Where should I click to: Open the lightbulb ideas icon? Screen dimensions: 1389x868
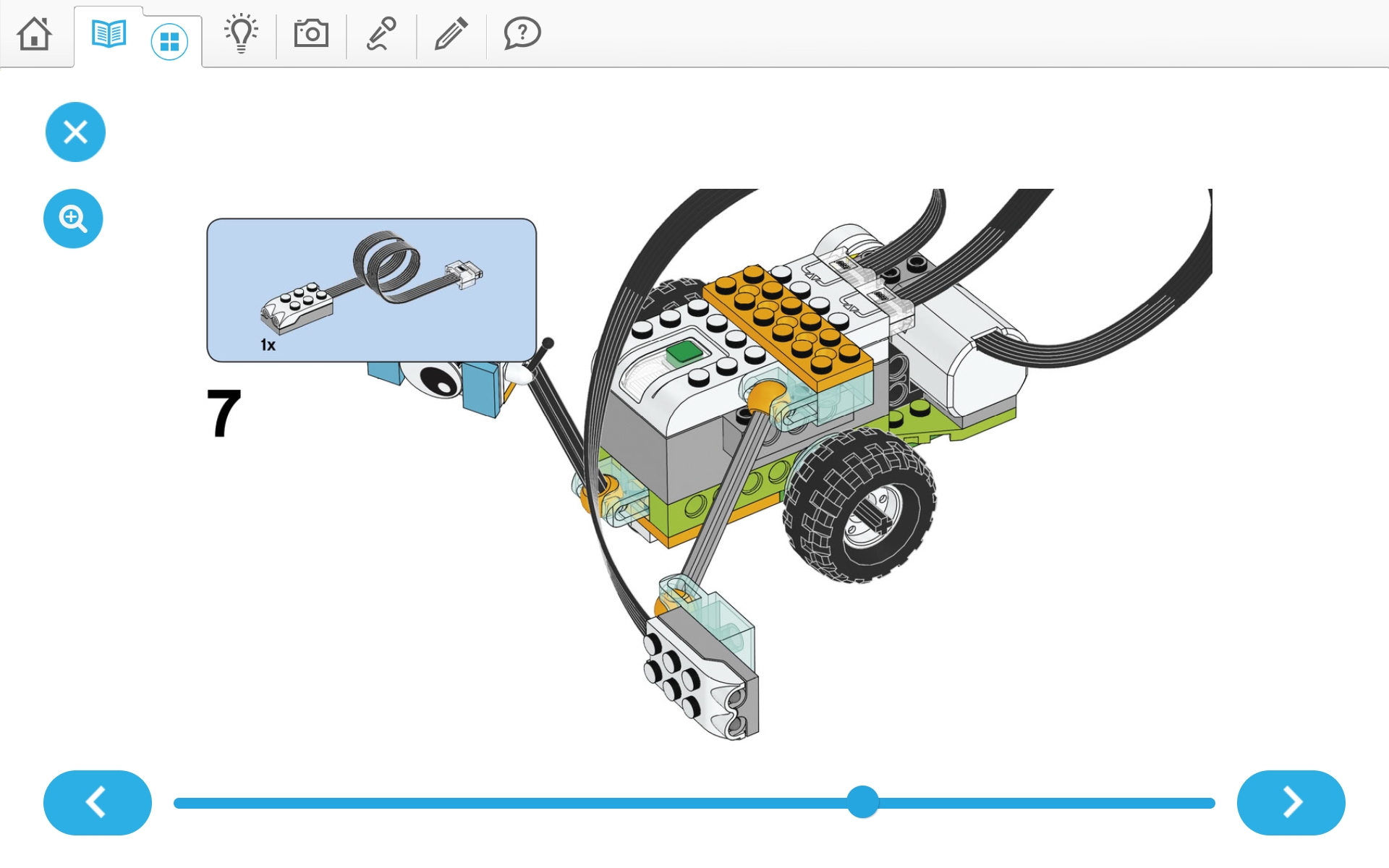pyautogui.click(x=241, y=33)
